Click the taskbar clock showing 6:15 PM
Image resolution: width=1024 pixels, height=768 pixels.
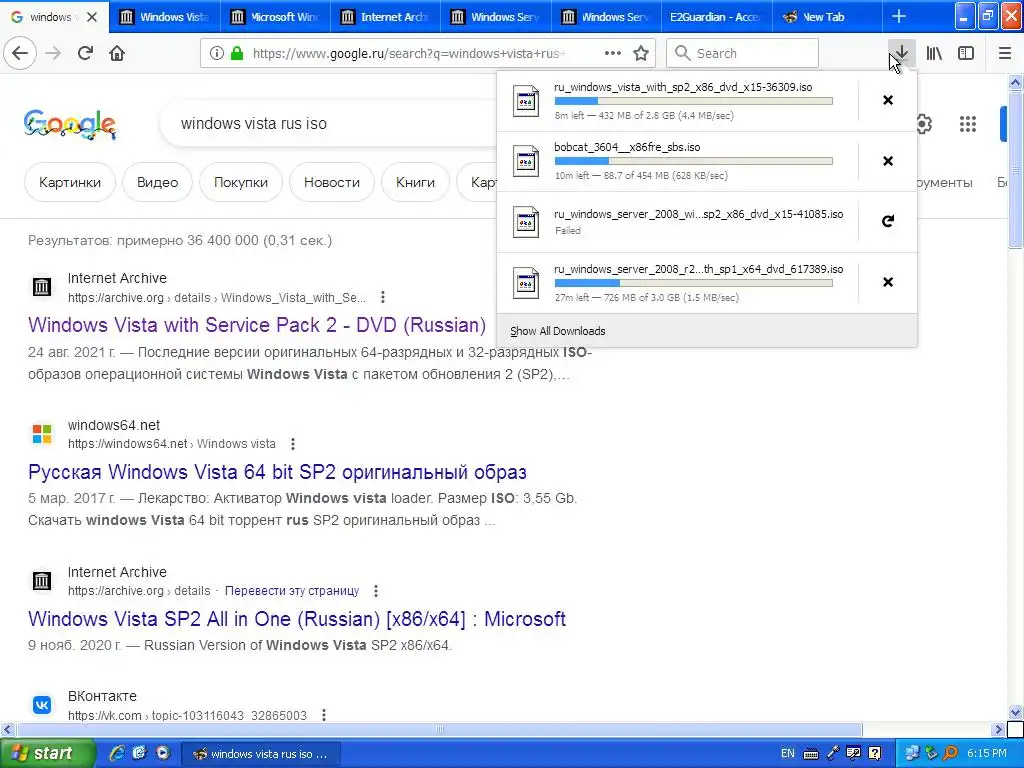987,754
